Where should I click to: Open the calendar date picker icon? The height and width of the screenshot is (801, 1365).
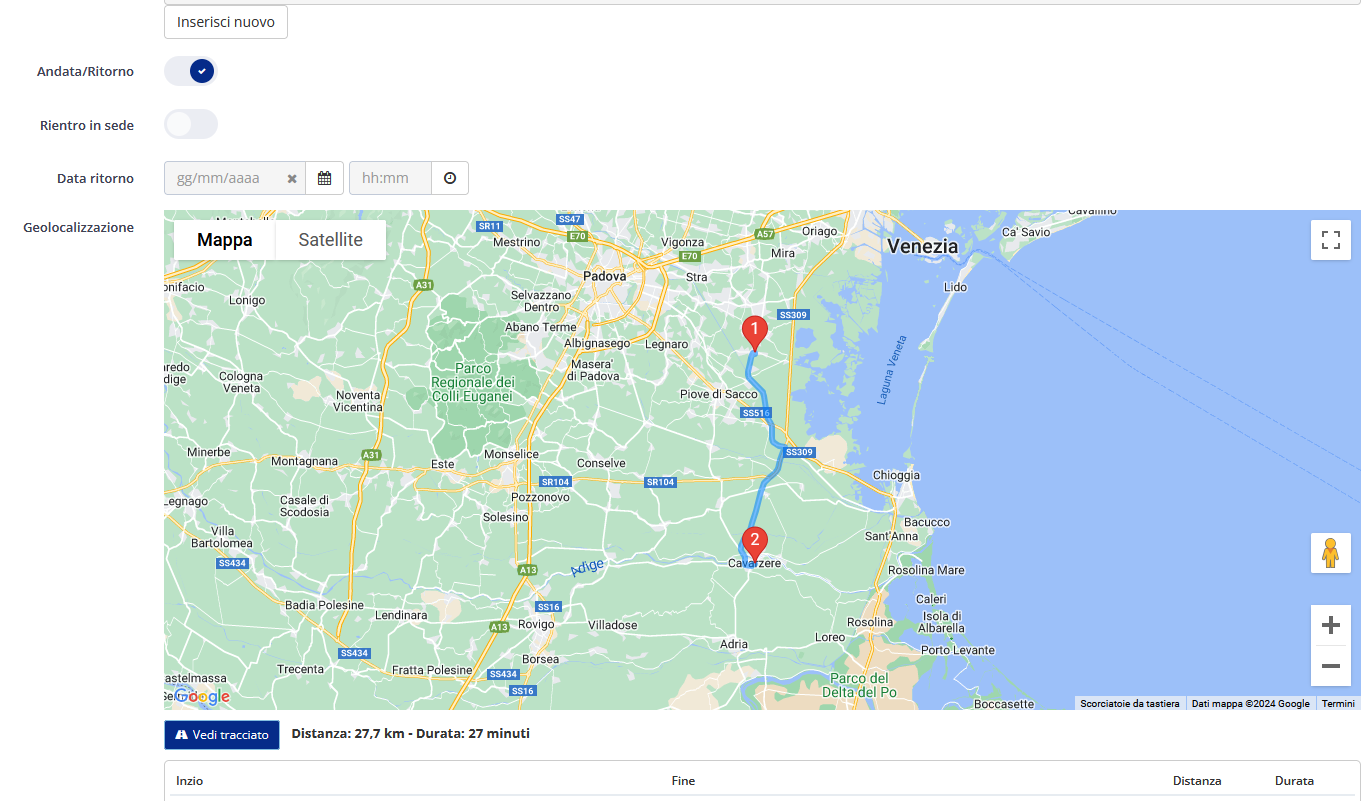click(324, 178)
